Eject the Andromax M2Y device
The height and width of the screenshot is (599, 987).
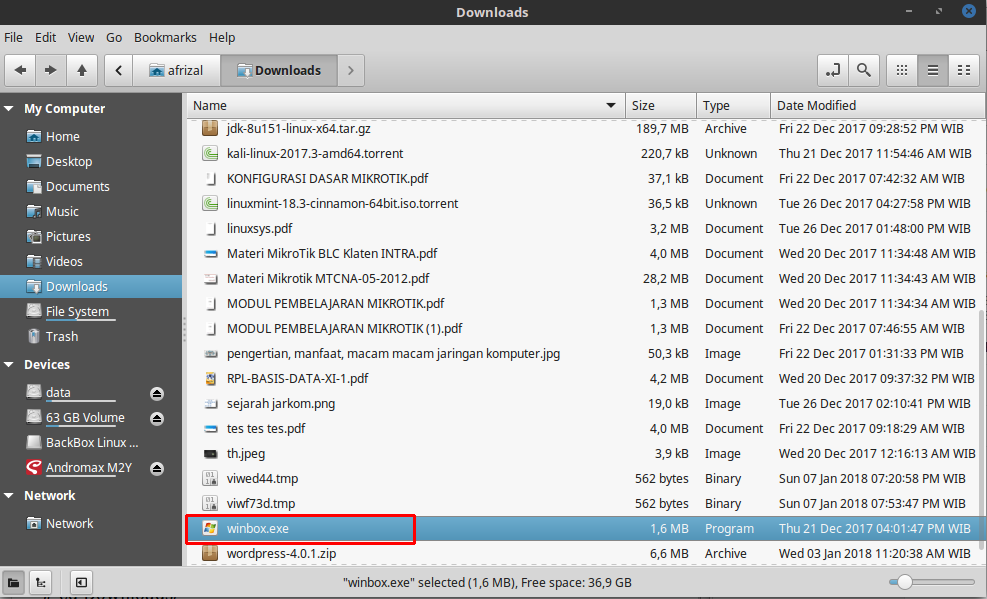pyautogui.click(x=157, y=469)
